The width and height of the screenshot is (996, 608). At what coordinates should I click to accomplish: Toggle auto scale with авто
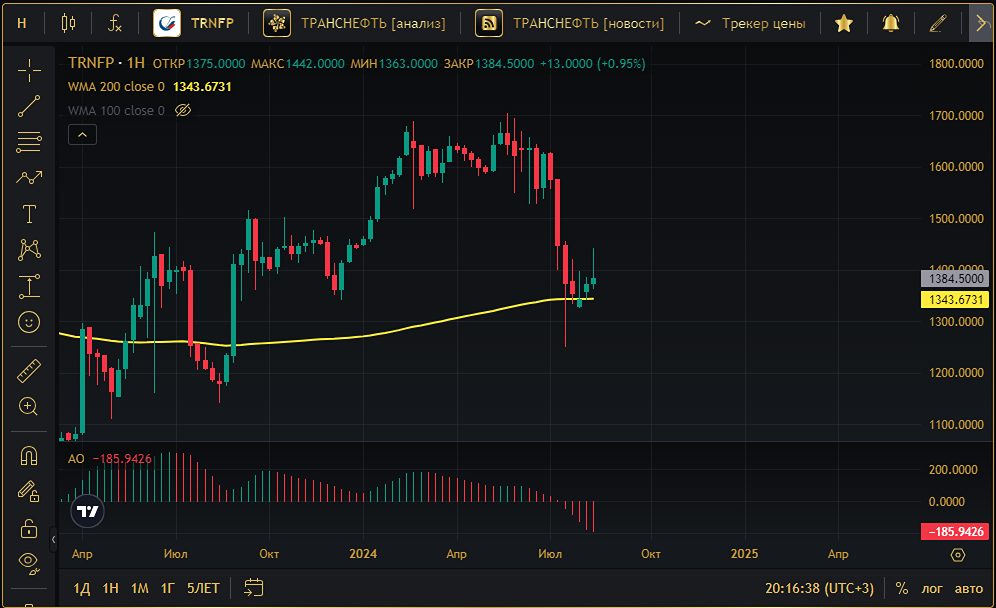pos(968,588)
